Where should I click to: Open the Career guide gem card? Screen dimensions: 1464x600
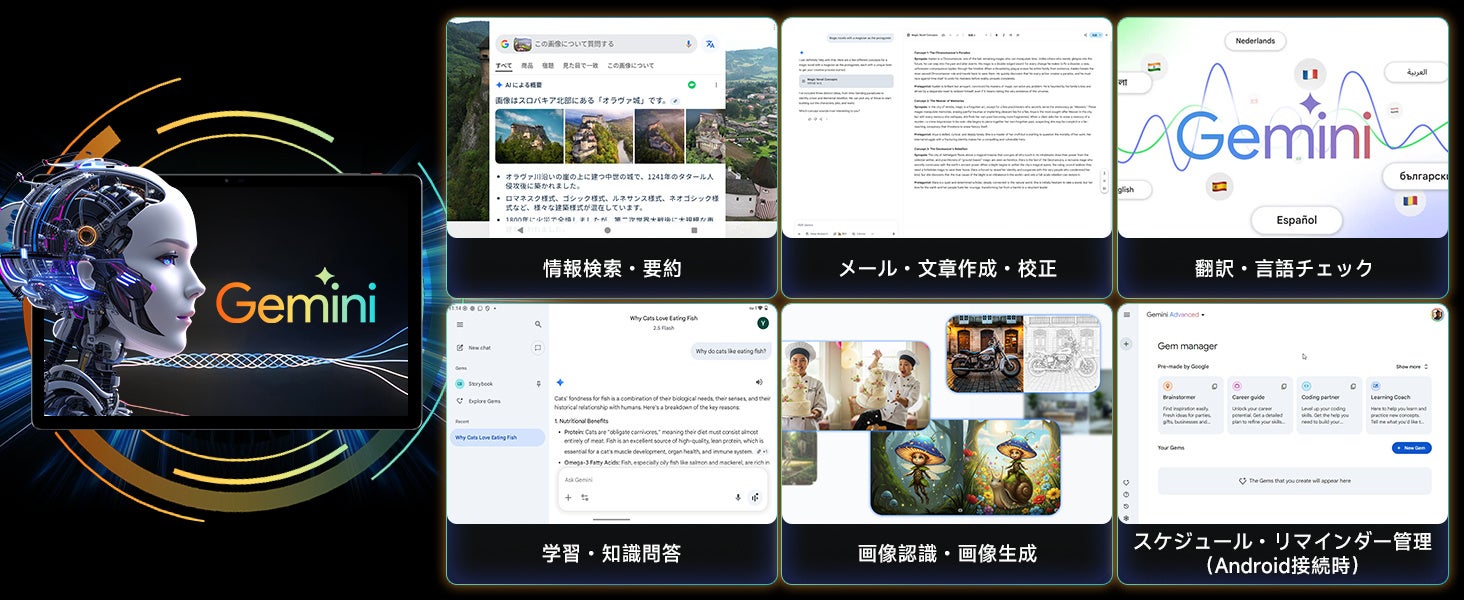coord(1260,405)
